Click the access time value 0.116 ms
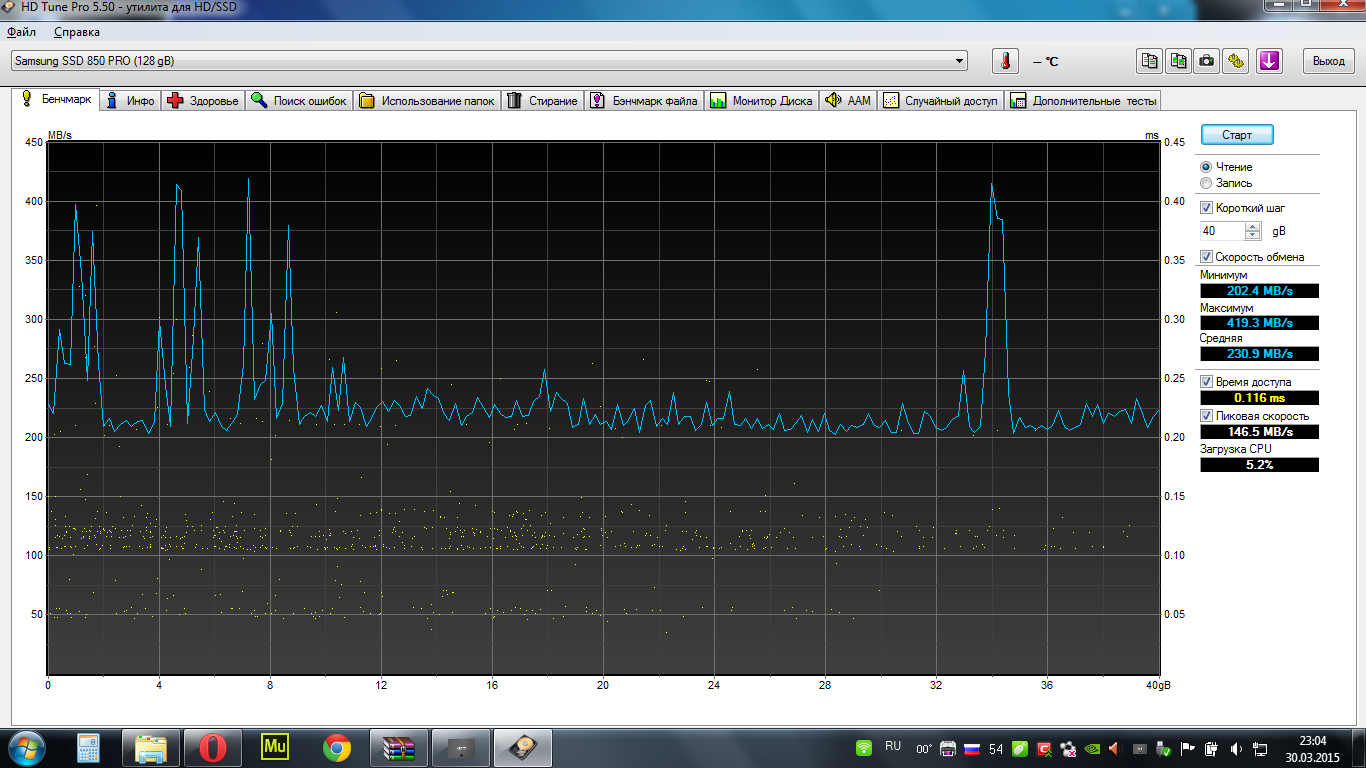The width and height of the screenshot is (1366, 768). (1259, 398)
